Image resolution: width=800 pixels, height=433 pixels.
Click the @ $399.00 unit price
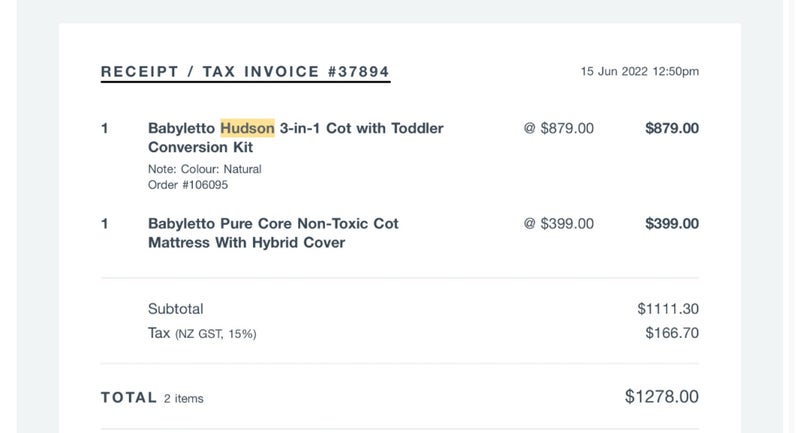559,223
